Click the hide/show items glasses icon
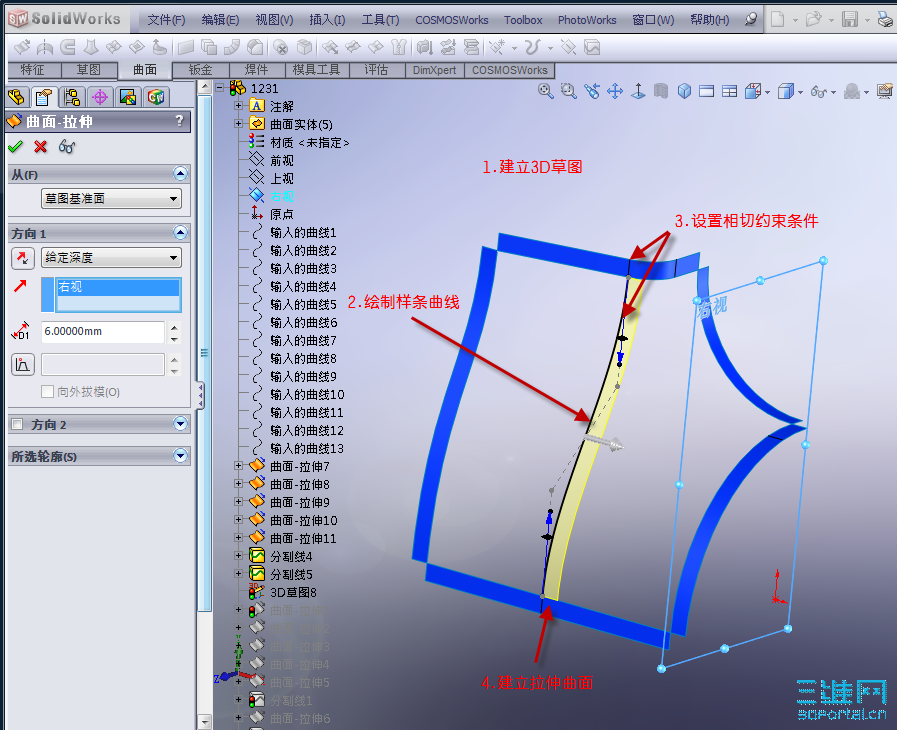 (x=819, y=92)
